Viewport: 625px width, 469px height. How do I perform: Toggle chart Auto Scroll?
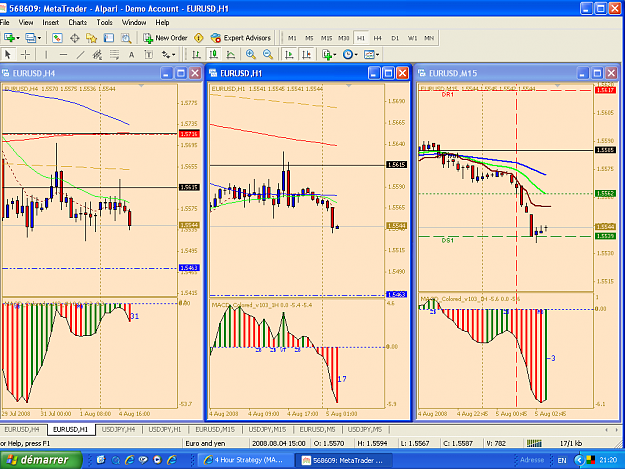tap(289, 54)
